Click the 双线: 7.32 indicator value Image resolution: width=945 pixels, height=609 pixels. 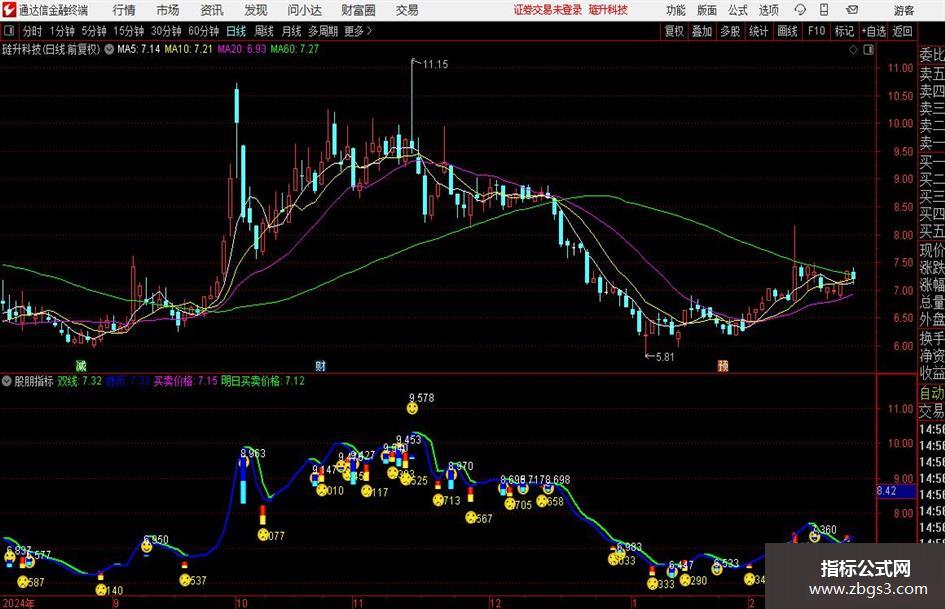click(80, 381)
